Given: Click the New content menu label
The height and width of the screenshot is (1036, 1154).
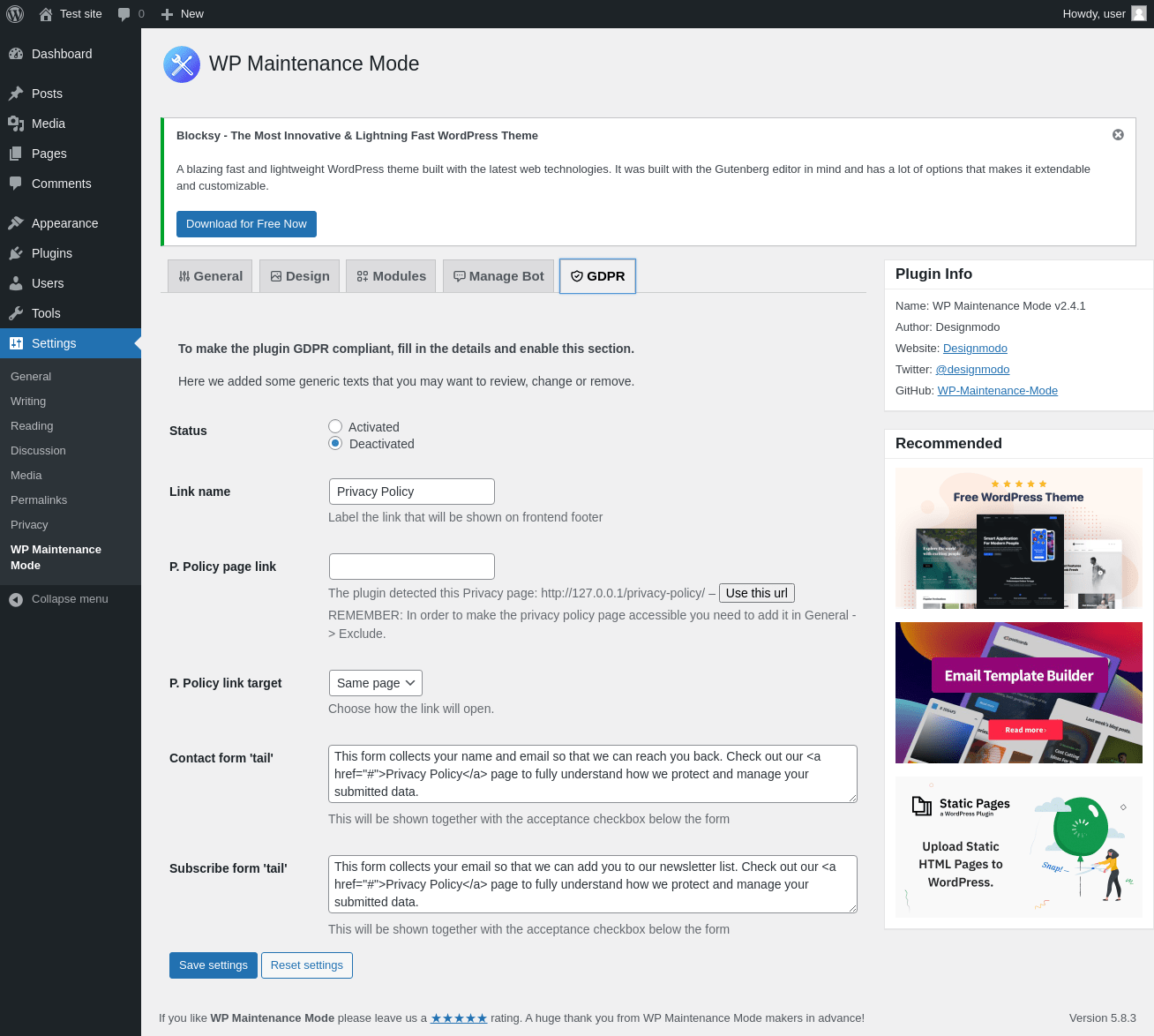Looking at the screenshot, I should point(192,14).
